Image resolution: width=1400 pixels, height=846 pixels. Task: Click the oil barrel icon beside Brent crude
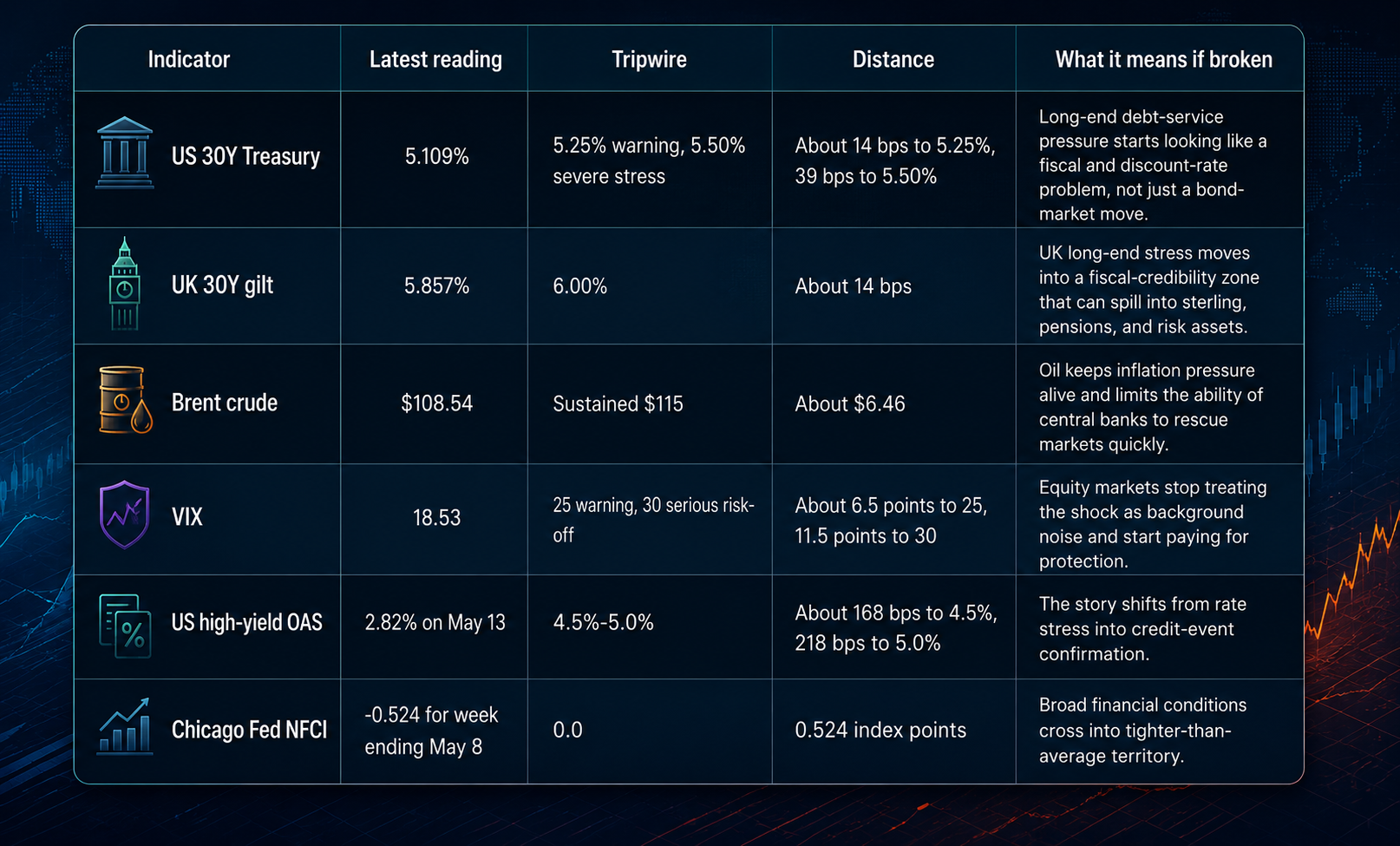125,400
